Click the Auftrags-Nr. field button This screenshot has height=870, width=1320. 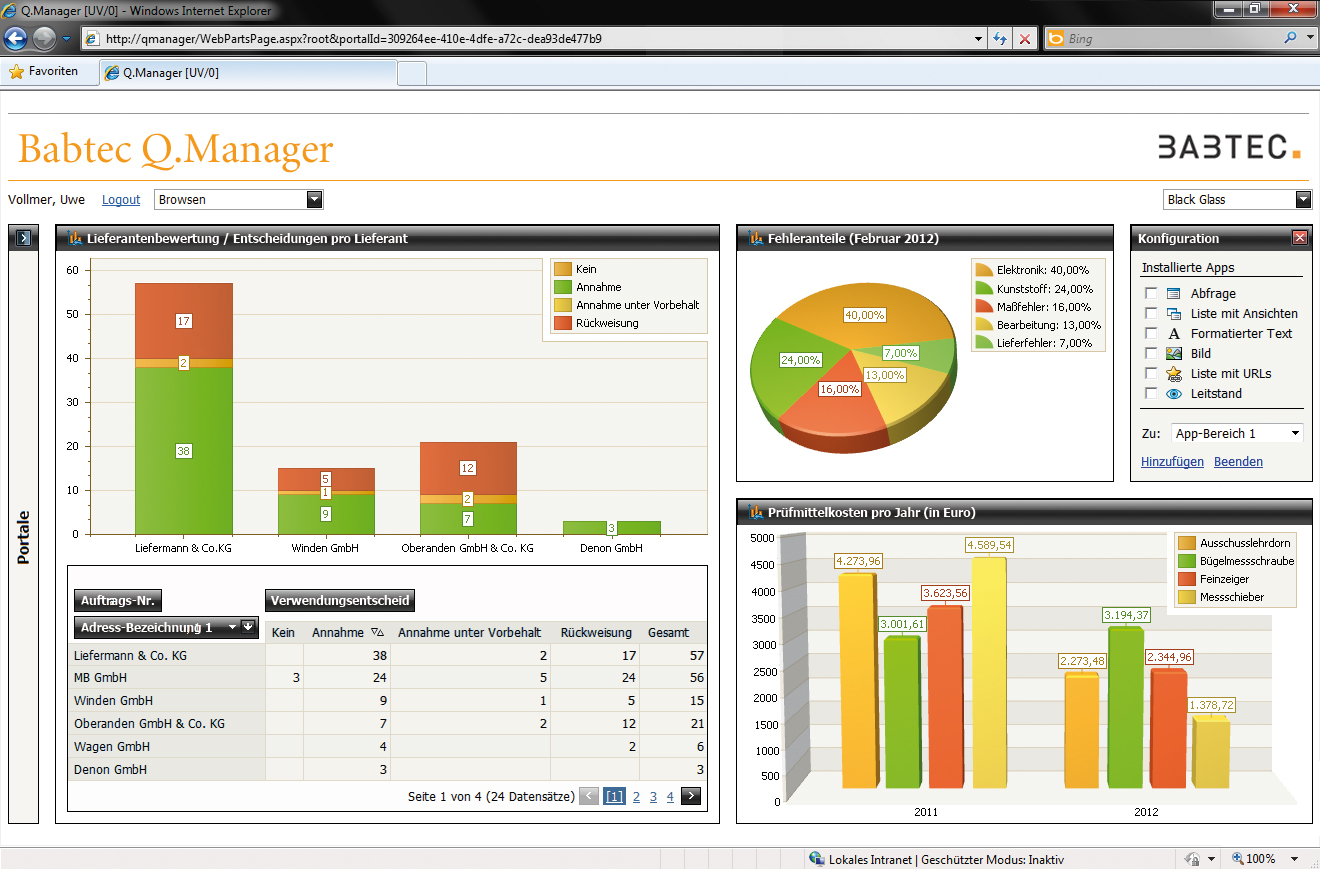[x=118, y=601]
